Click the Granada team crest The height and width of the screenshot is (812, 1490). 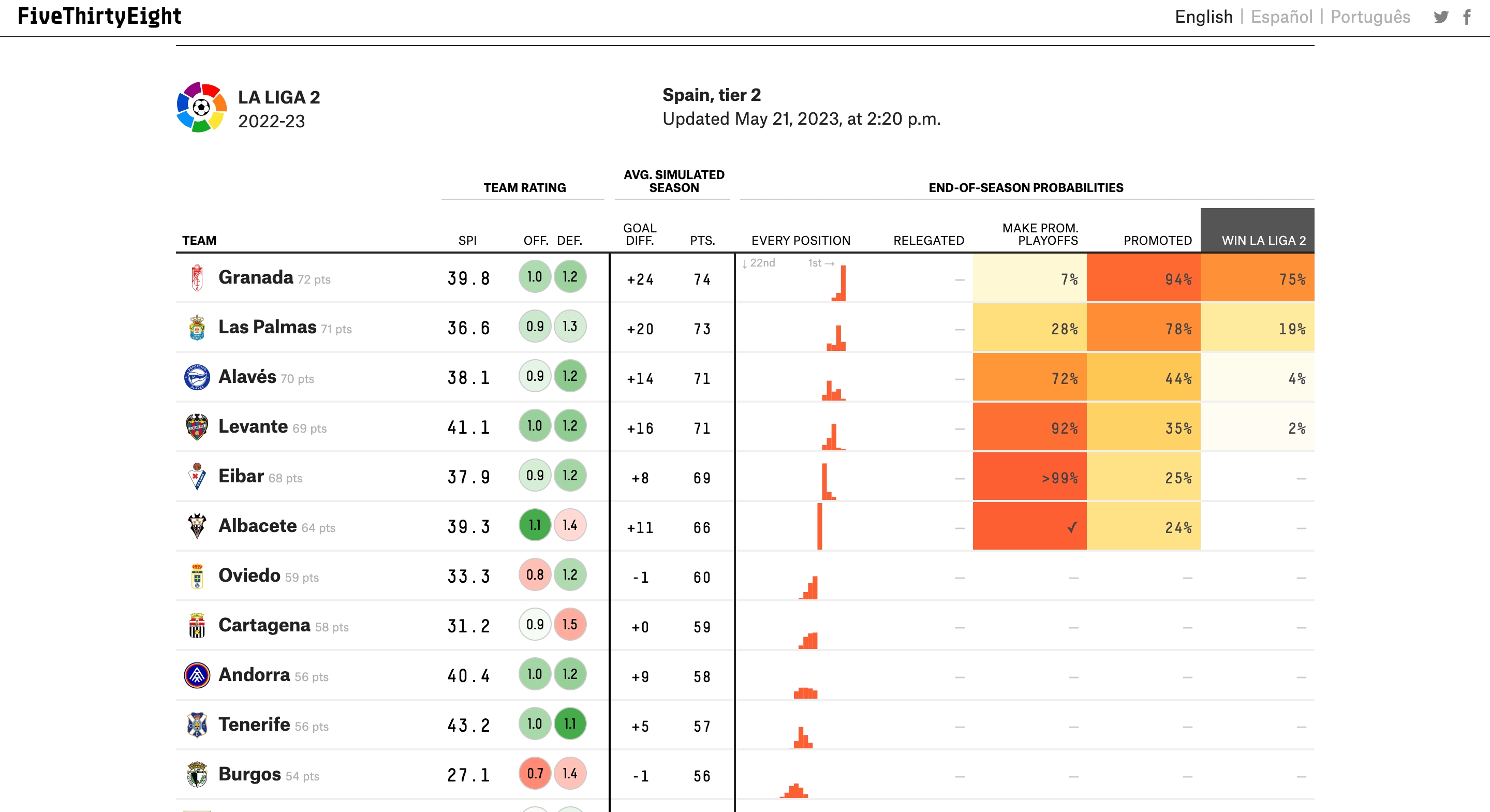click(x=197, y=278)
